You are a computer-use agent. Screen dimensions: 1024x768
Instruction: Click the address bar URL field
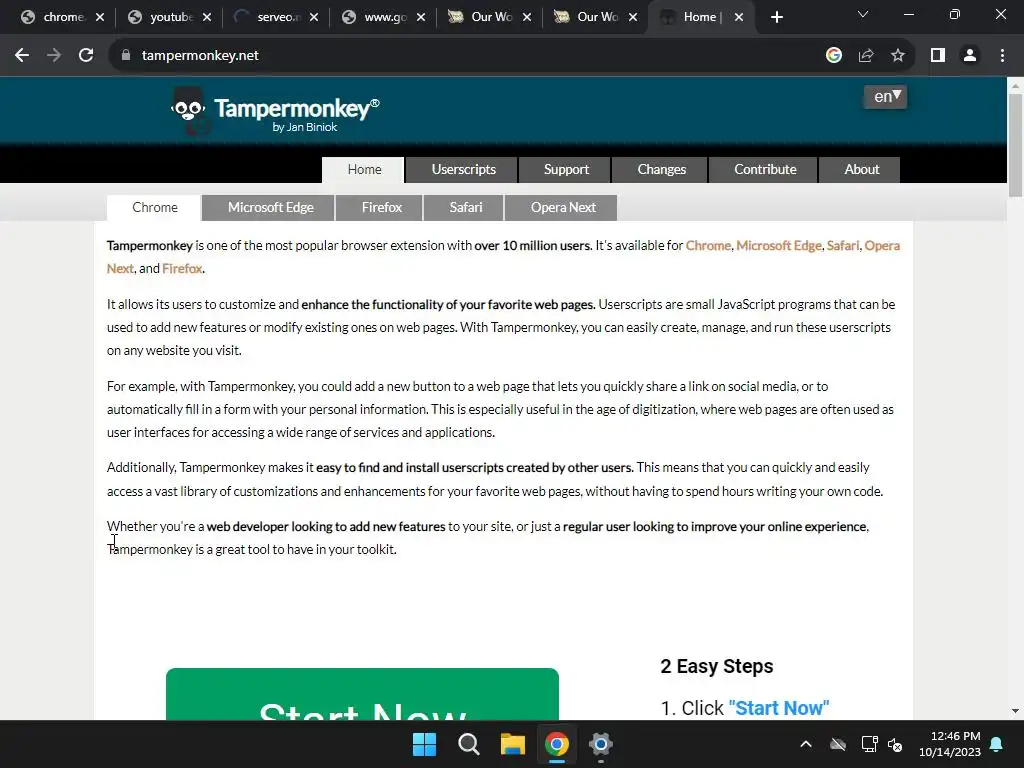click(x=470, y=56)
